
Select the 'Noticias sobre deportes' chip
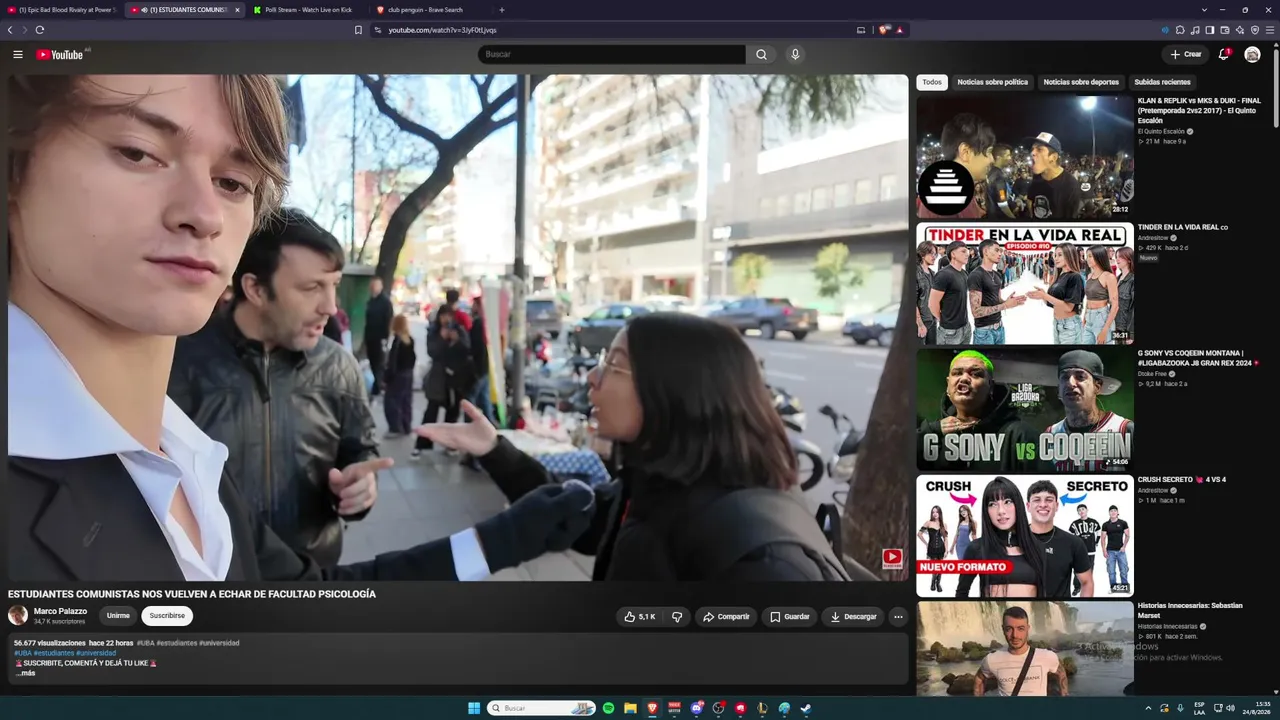coord(1081,82)
